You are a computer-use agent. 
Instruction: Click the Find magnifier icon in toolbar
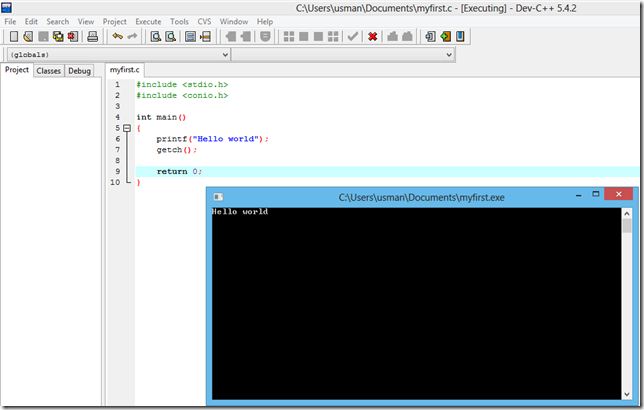[x=155, y=37]
